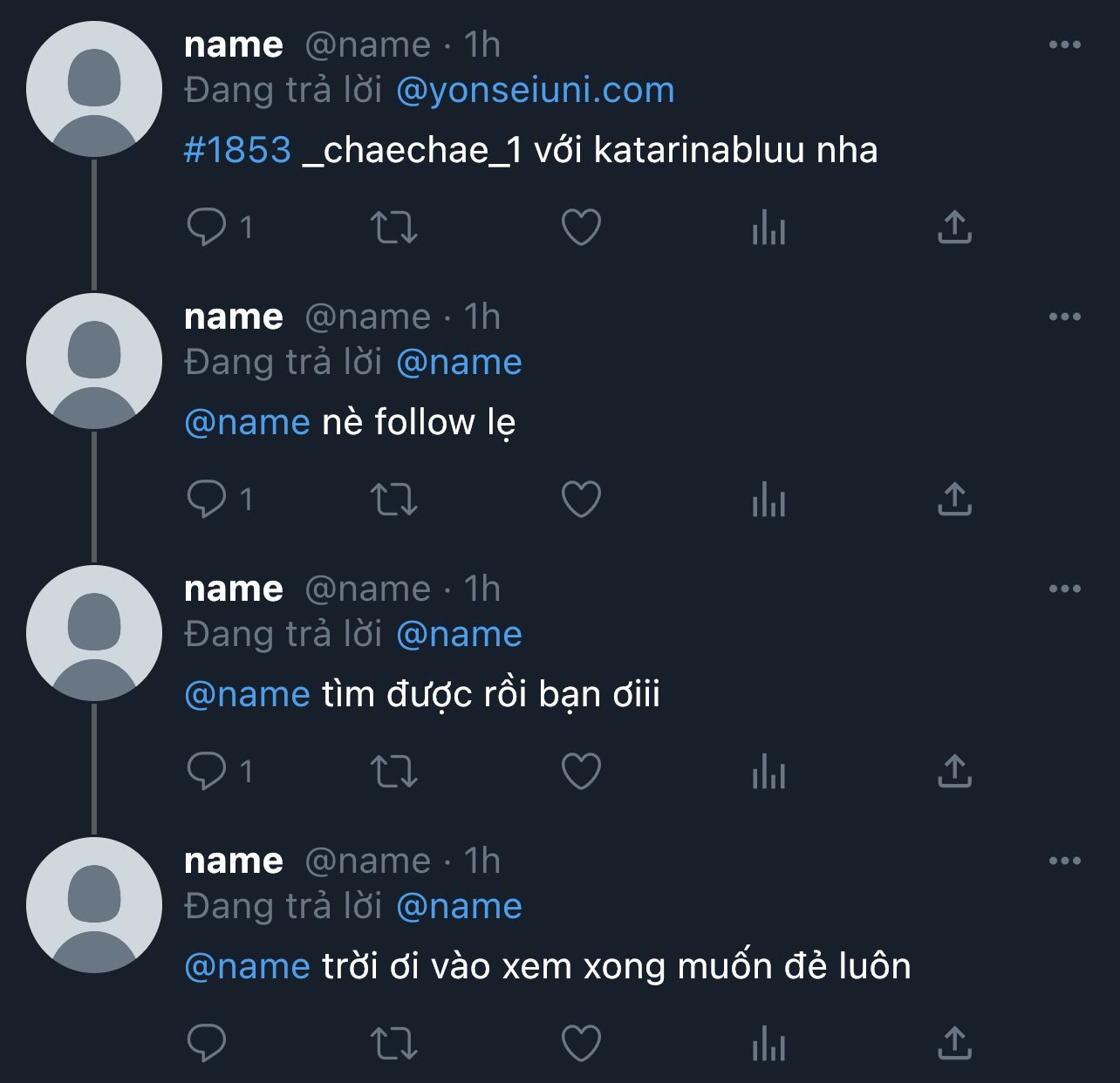The height and width of the screenshot is (1083, 1120).
Task: View analytics for 'trời ơi vào xem' tweet
Action: [768, 1044]
